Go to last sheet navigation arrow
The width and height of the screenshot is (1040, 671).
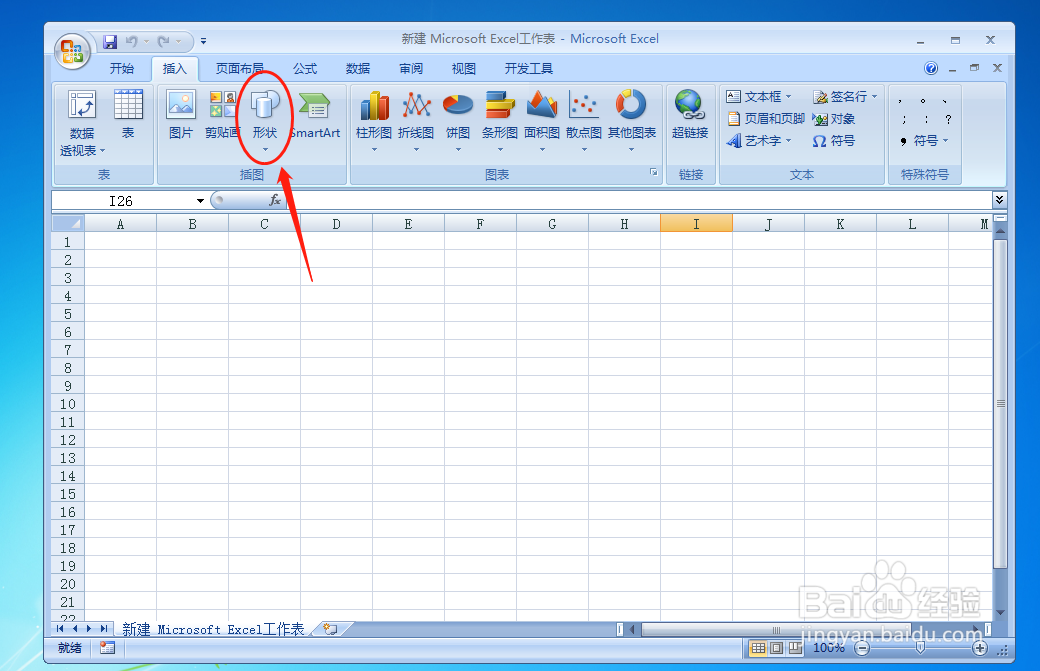pyautogui.click(x=103, y=629)
